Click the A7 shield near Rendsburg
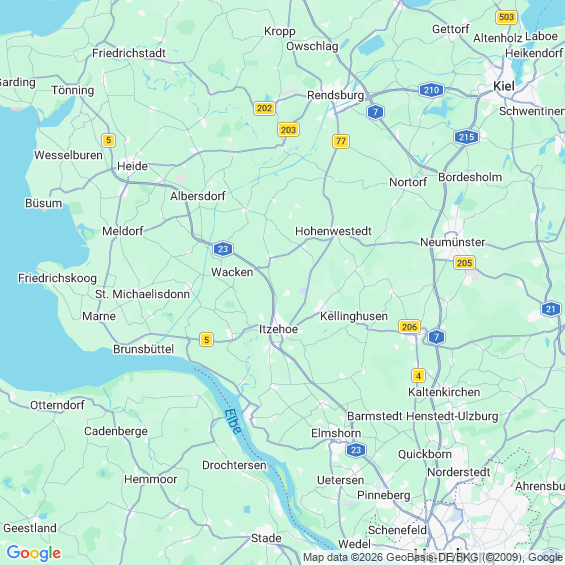The height and width of the screenshot is (565, 565). point(375,112)
